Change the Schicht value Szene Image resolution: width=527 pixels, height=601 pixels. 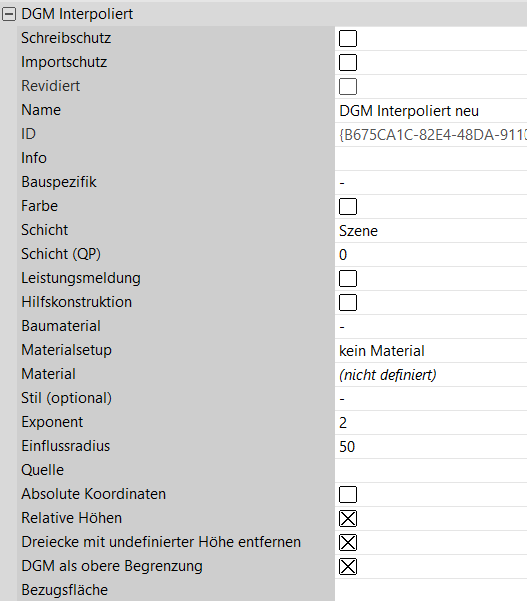click(431, 231)
